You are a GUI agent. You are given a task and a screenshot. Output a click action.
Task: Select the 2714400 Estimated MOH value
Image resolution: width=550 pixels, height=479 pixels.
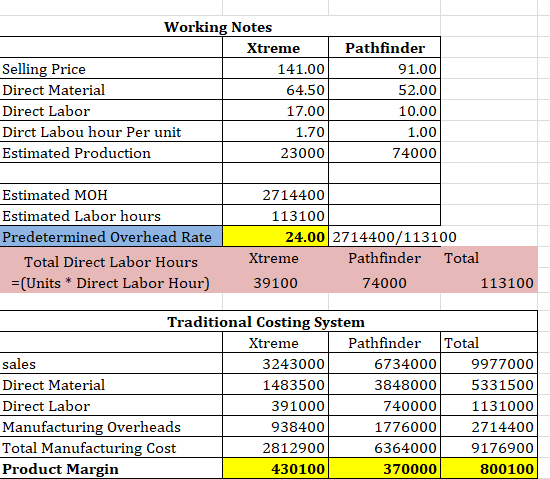(275, 195)
